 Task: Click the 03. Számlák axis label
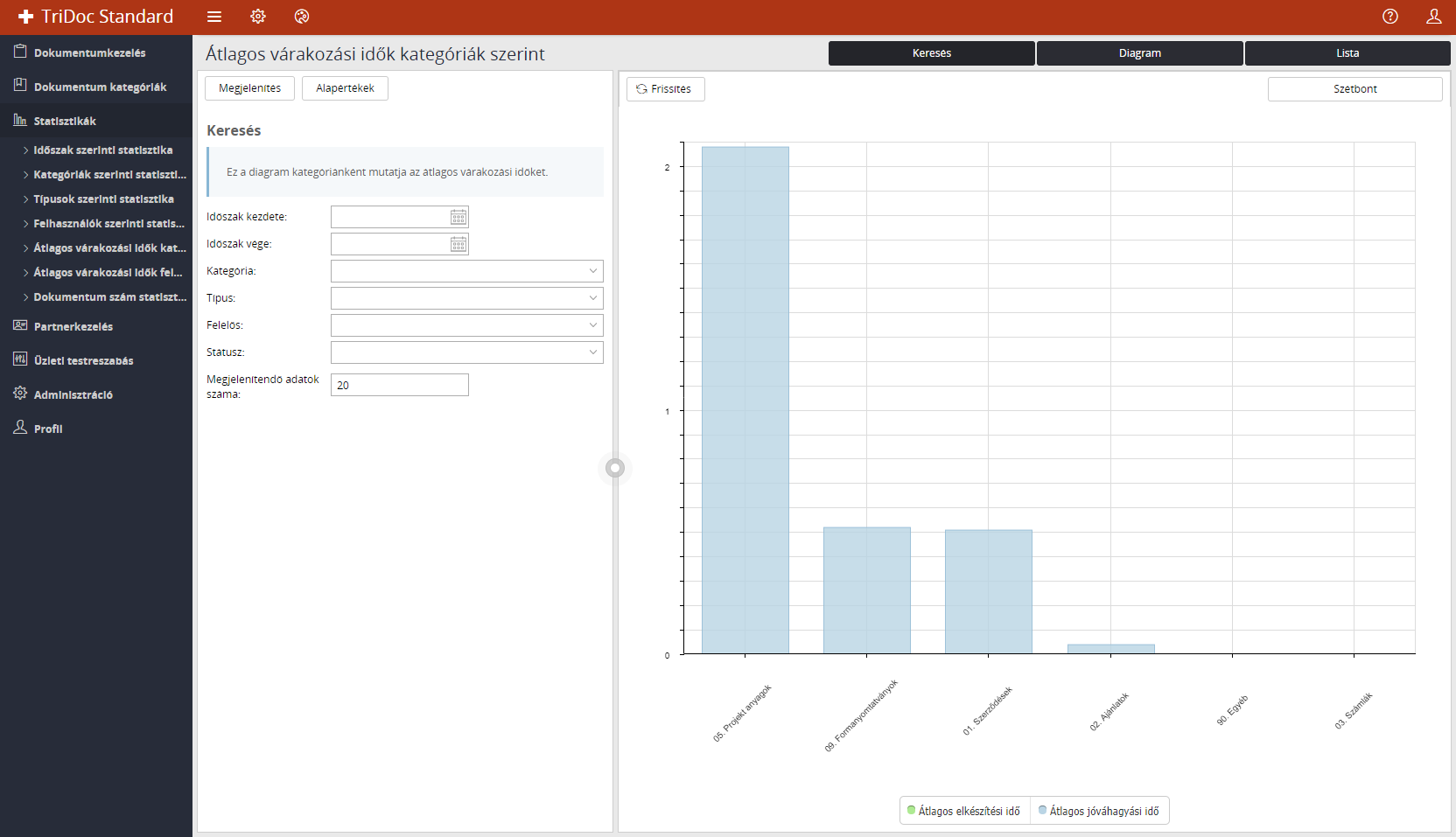click(x=1354, y=711)
